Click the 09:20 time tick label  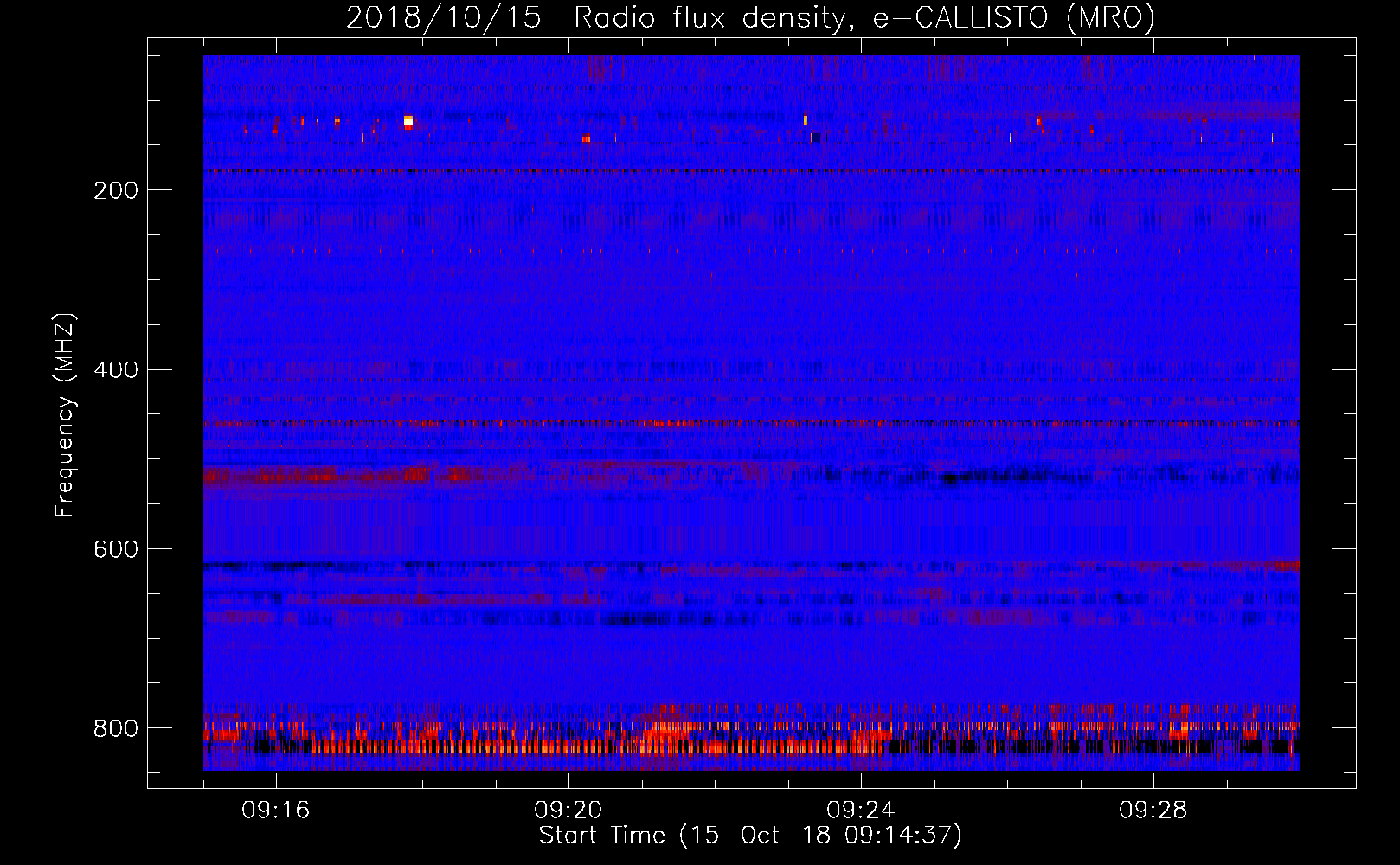tap(568, 811)
